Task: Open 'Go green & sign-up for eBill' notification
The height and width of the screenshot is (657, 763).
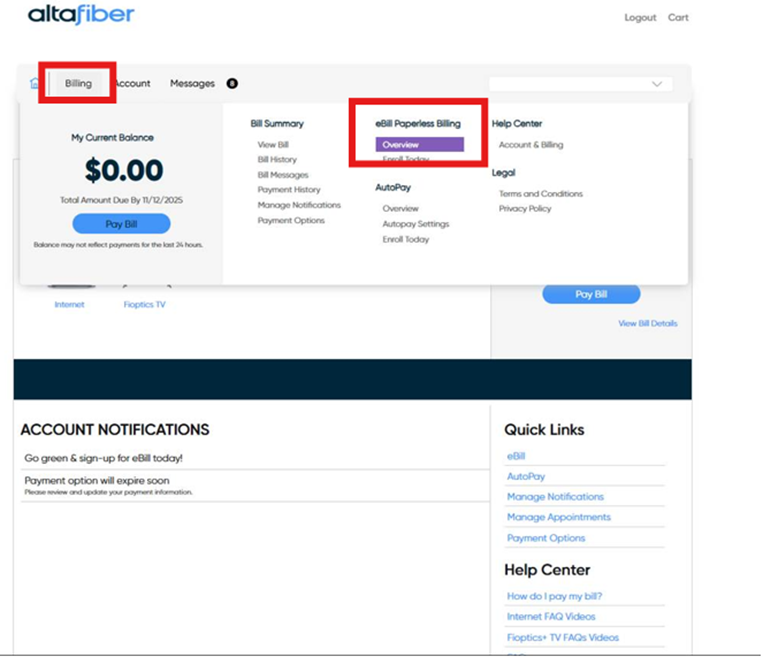Action: pyautogui.click(x=104, y=458)
